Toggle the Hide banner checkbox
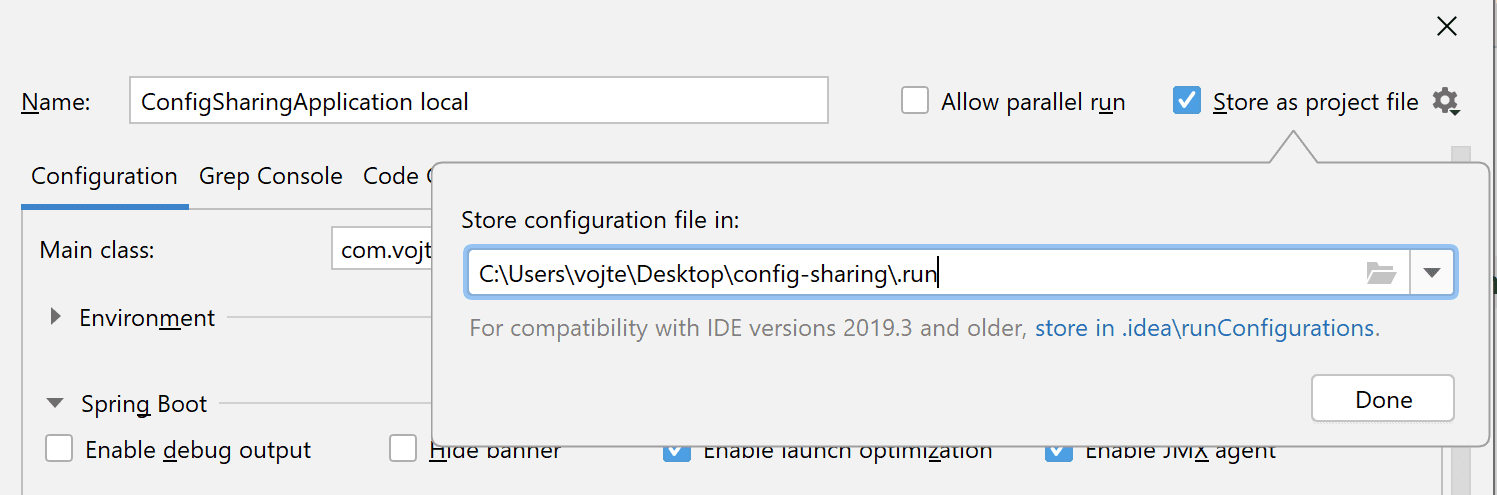 click(403, 450)
